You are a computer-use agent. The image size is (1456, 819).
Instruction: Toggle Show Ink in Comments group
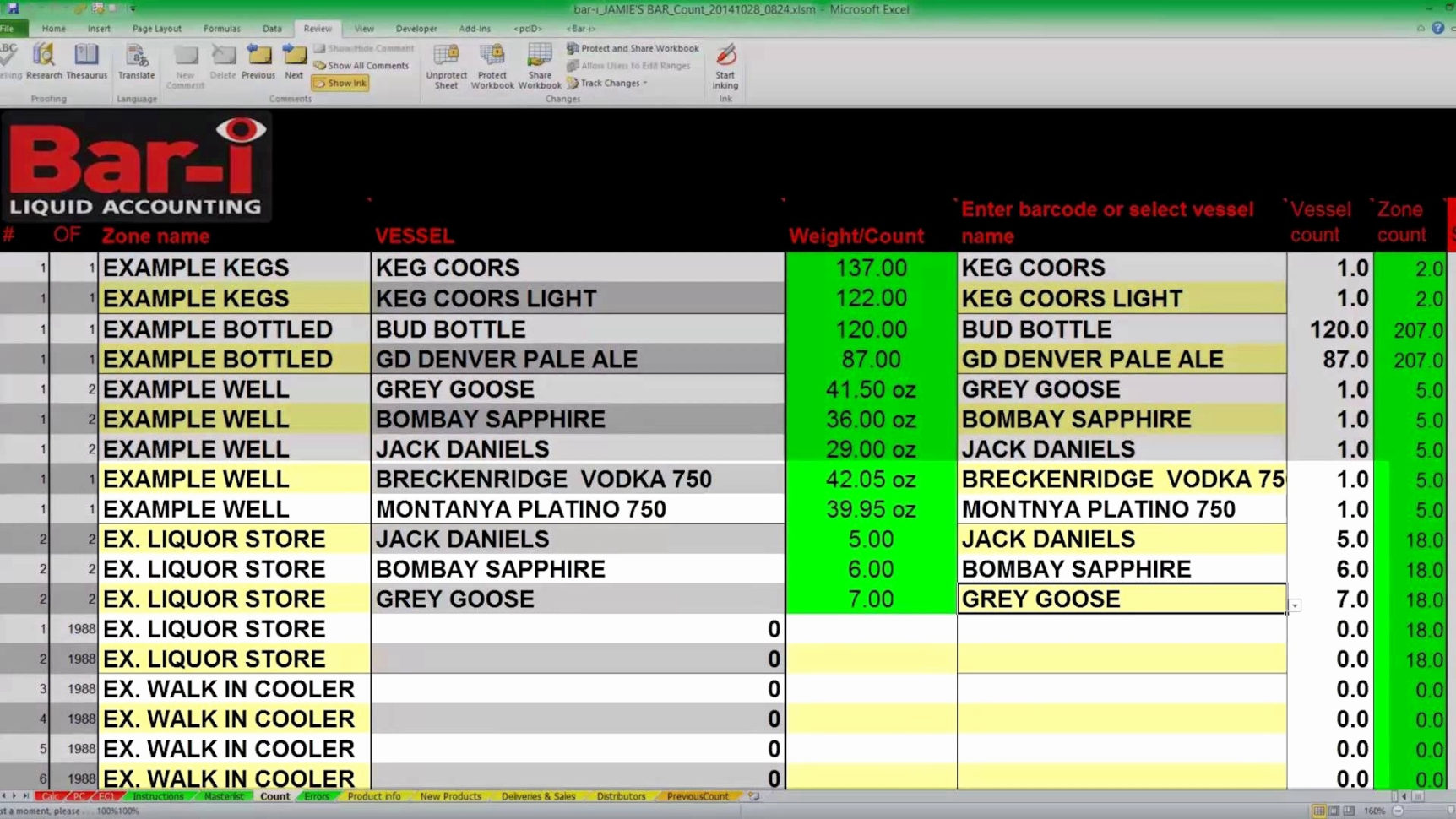pyautogui.click(x=340, y=83)
